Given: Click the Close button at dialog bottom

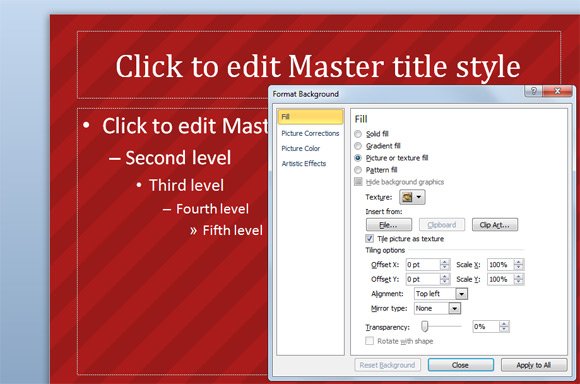Looking at the screenshot, I should (x=461, y=365).
